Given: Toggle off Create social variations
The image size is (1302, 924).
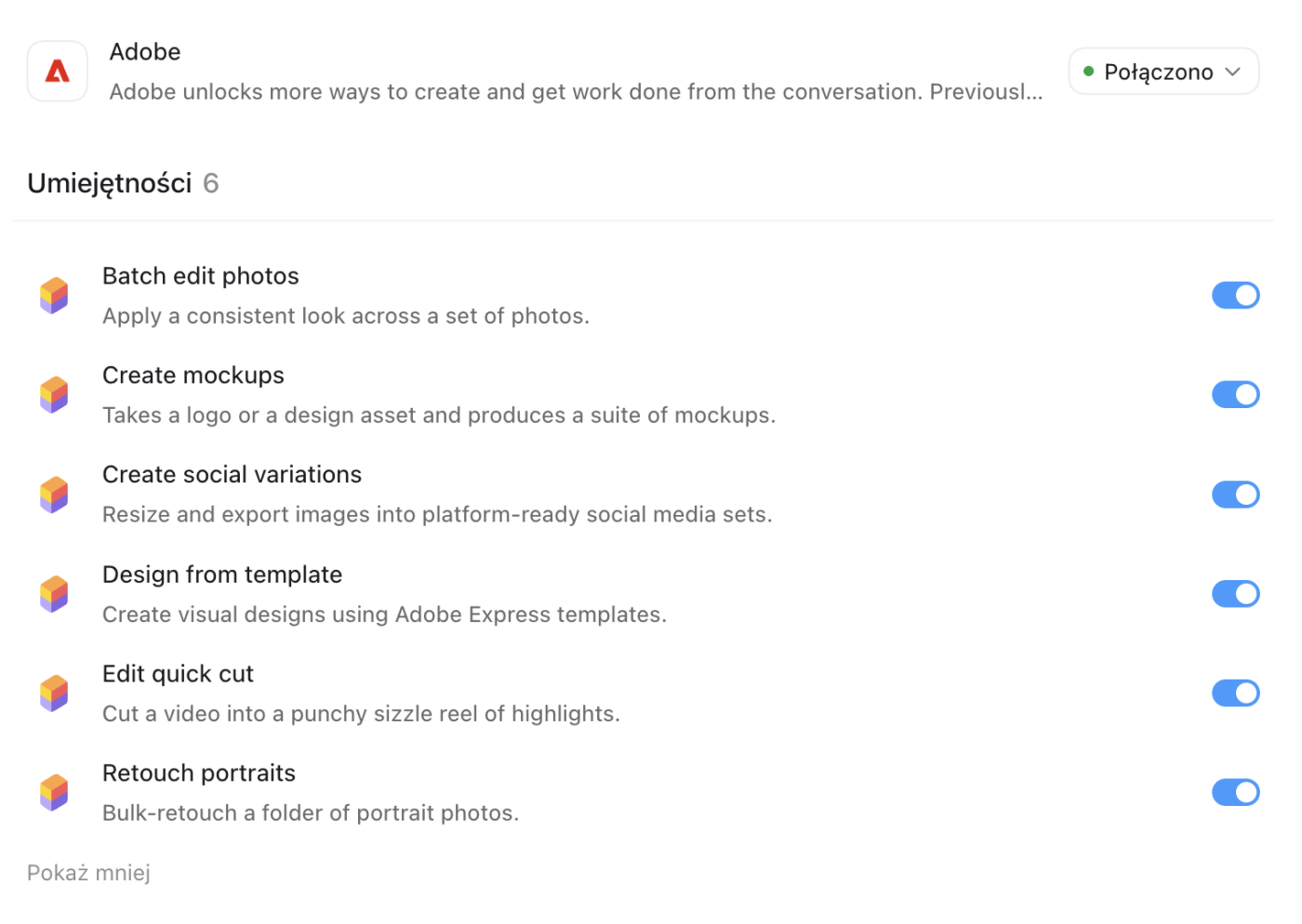Looking at the screenshot, I should tap(1235, 495).
